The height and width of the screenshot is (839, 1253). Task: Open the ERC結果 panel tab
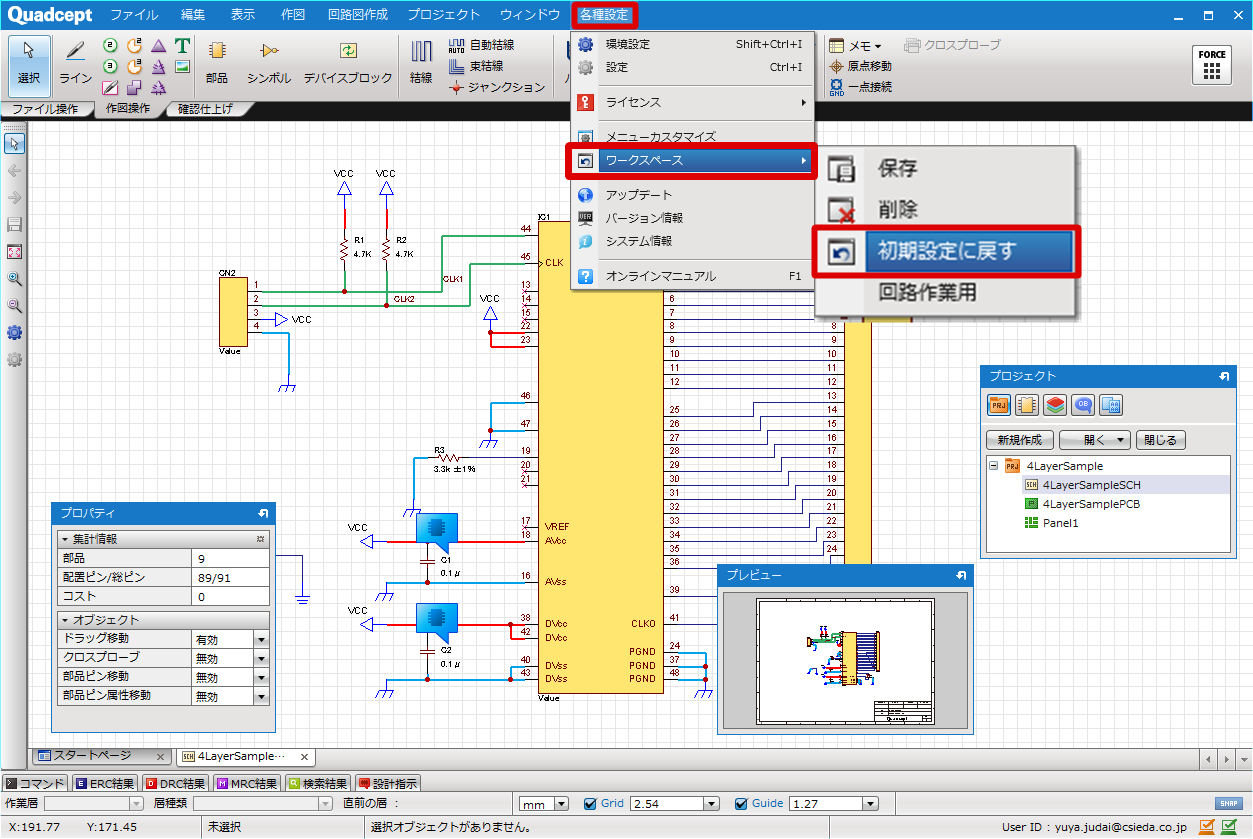(104, 784)
